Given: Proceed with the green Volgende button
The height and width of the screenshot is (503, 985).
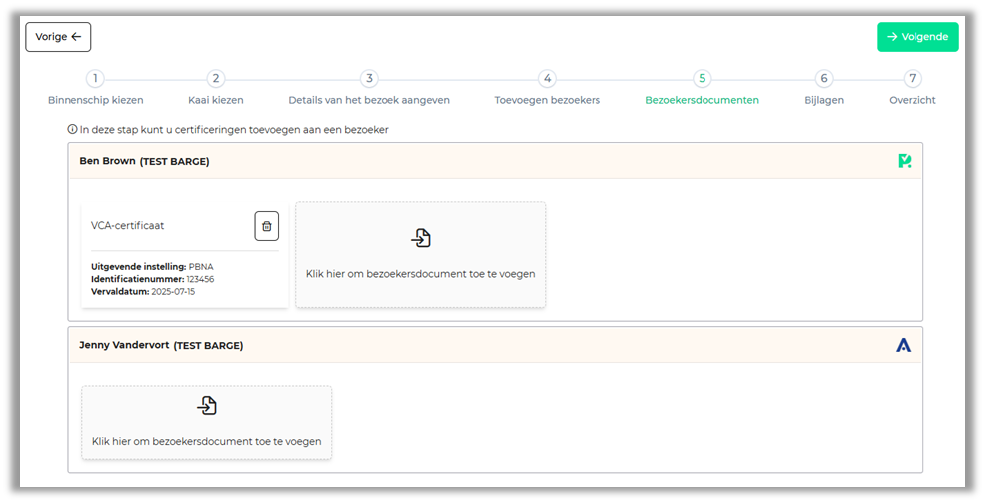Looking at the screenshot, I should [917, 37].
